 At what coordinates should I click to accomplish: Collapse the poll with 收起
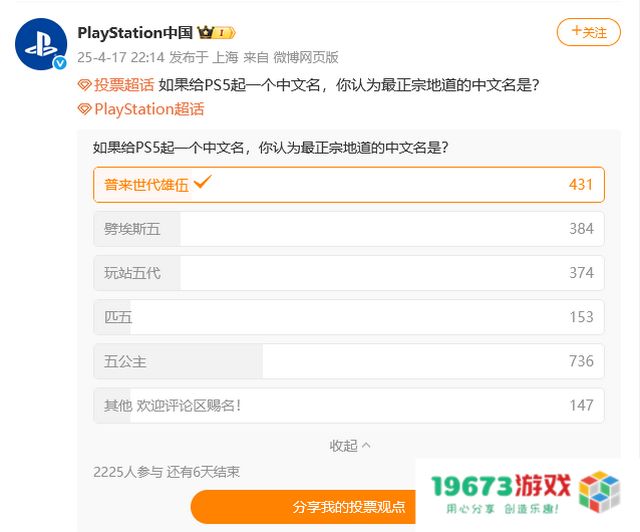point(349,446)
